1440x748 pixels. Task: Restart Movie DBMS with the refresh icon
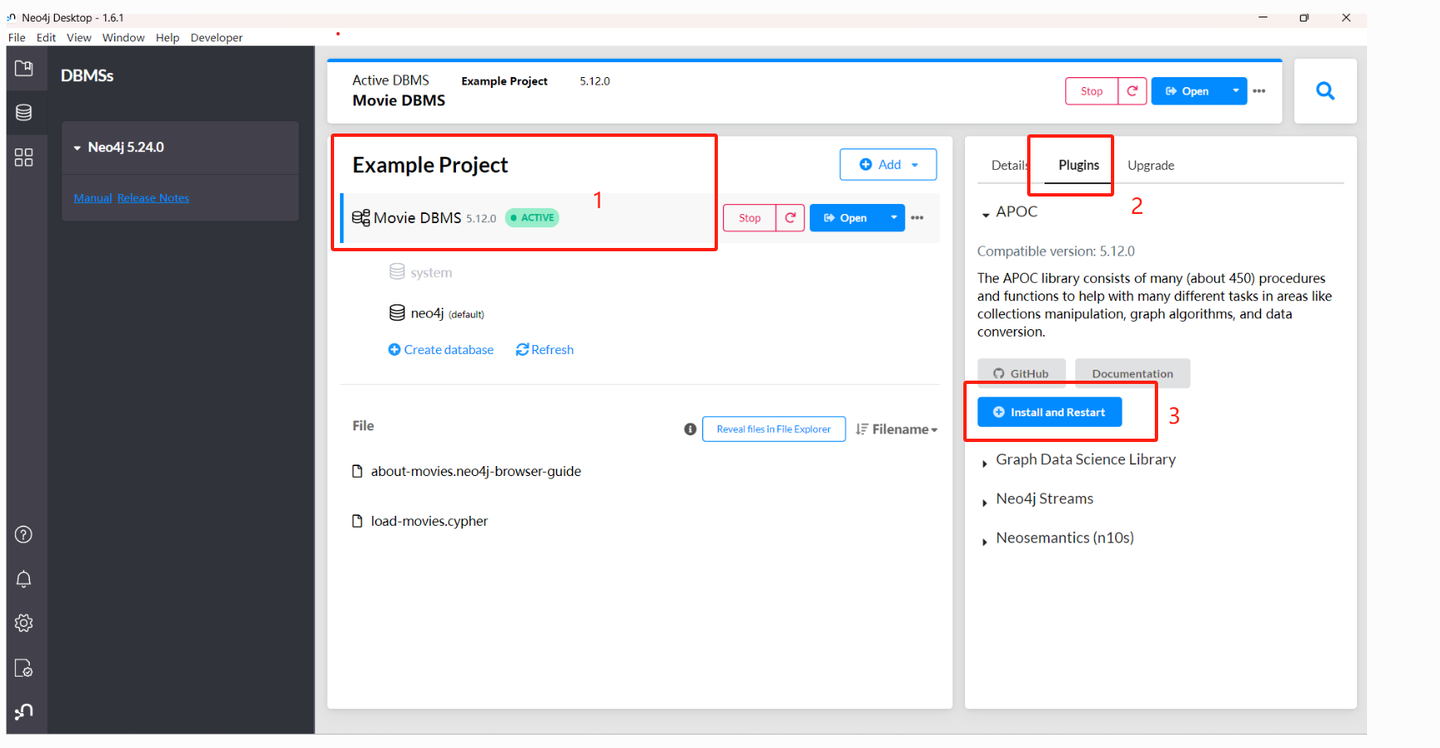click(x=790, y=217)
